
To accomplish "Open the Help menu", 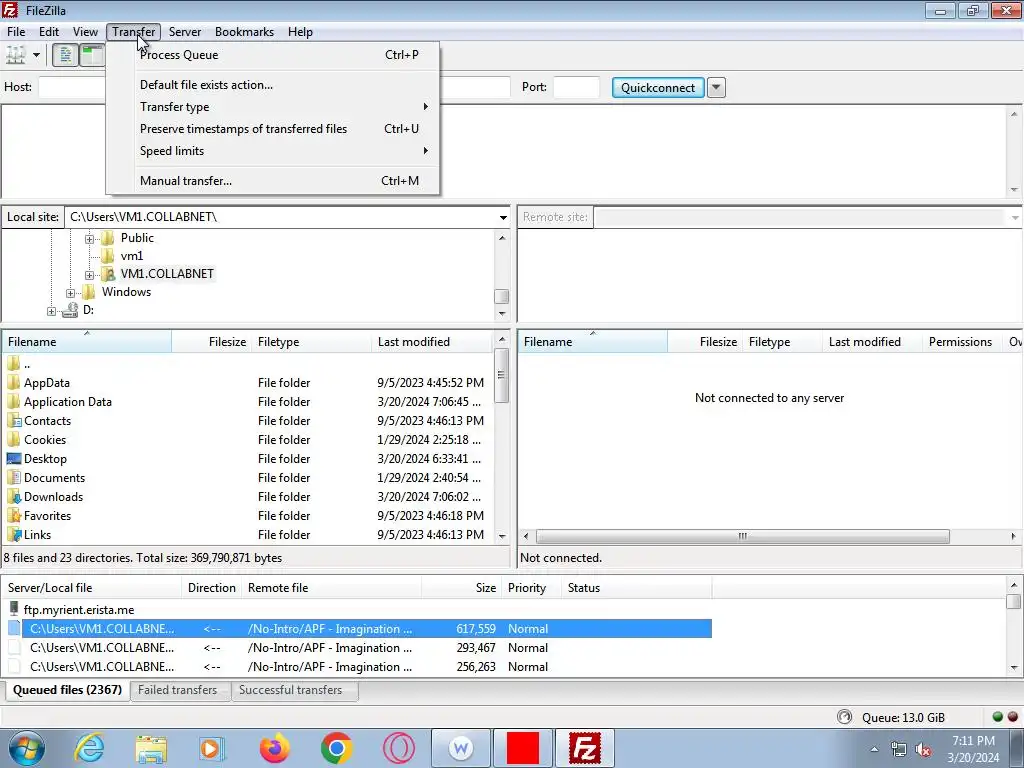I will pyautogui.click(x=300, y=32).
